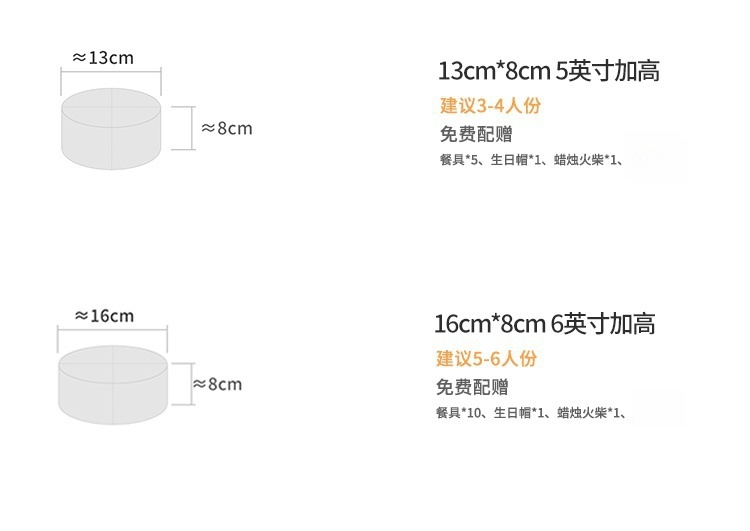Select 生日帽*1 in the 5-inch gift list
Screen dimensions: 750x531
[x=520, y=159]
